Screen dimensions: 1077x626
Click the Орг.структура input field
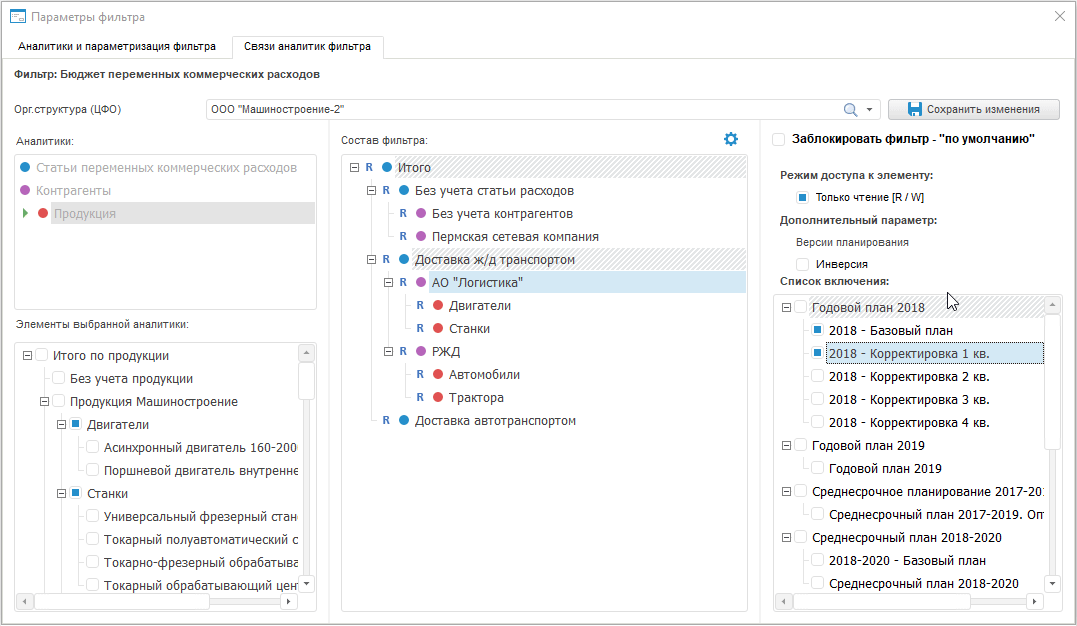tap(520, 110)
